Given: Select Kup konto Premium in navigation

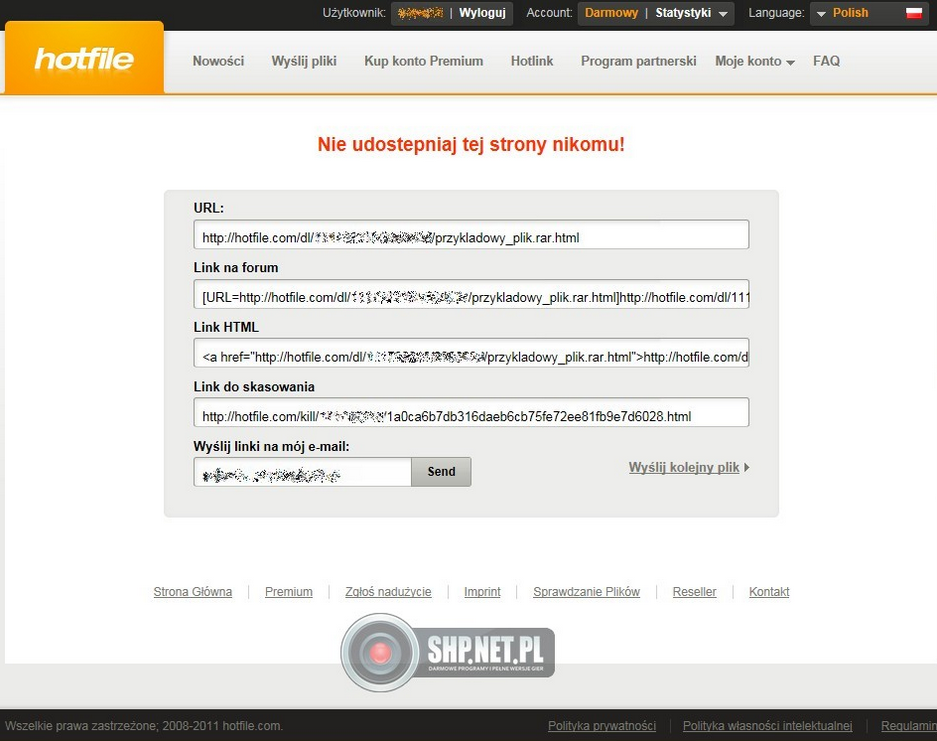Looking at the screenshot, I should (424, 61).
